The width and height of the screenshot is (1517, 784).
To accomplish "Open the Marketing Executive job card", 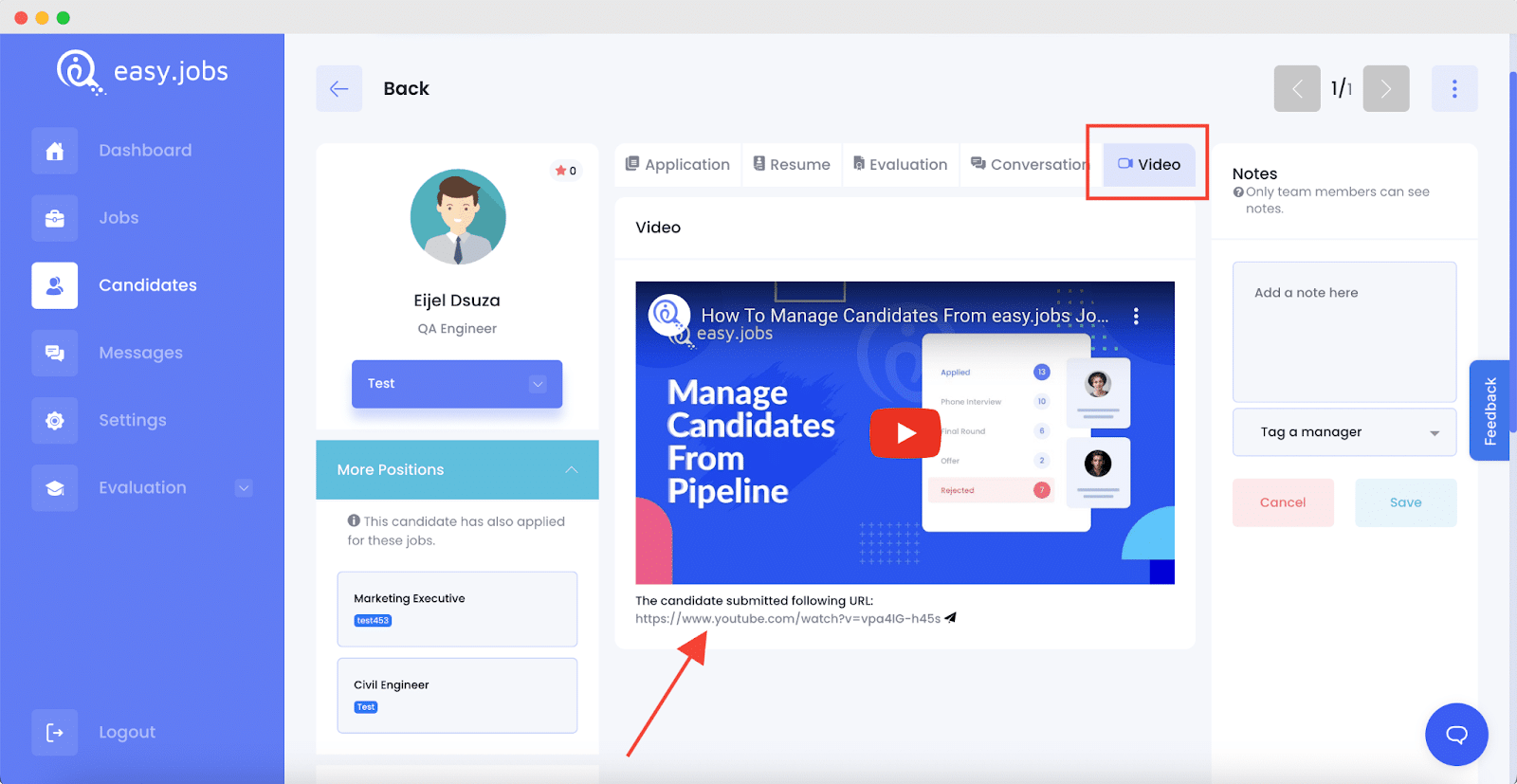I will tap(457, 610).
